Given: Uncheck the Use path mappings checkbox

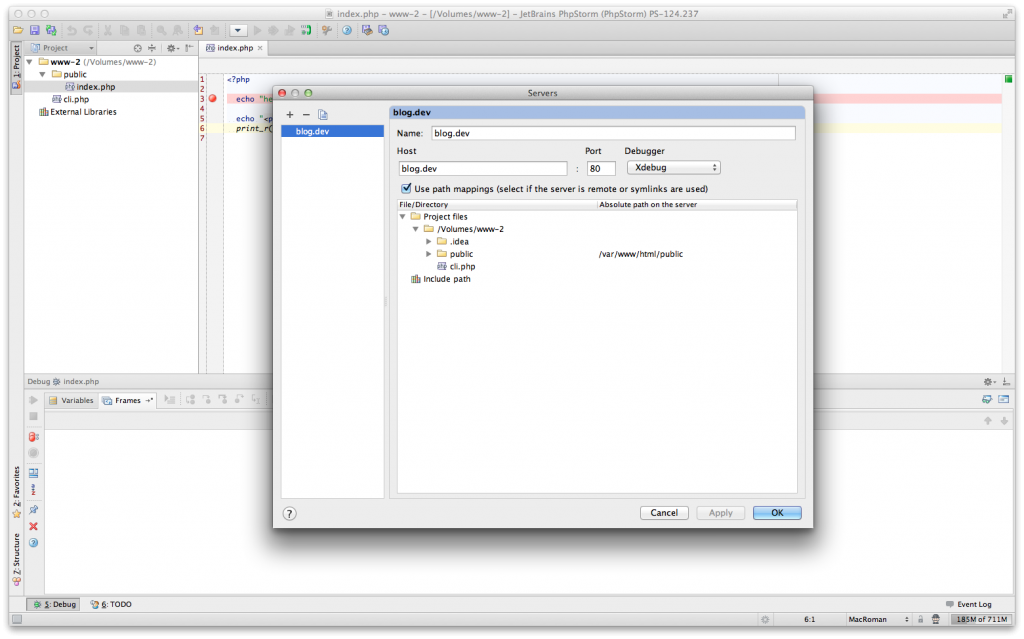Looking at the screenshot, I should [x=406, y=188].
